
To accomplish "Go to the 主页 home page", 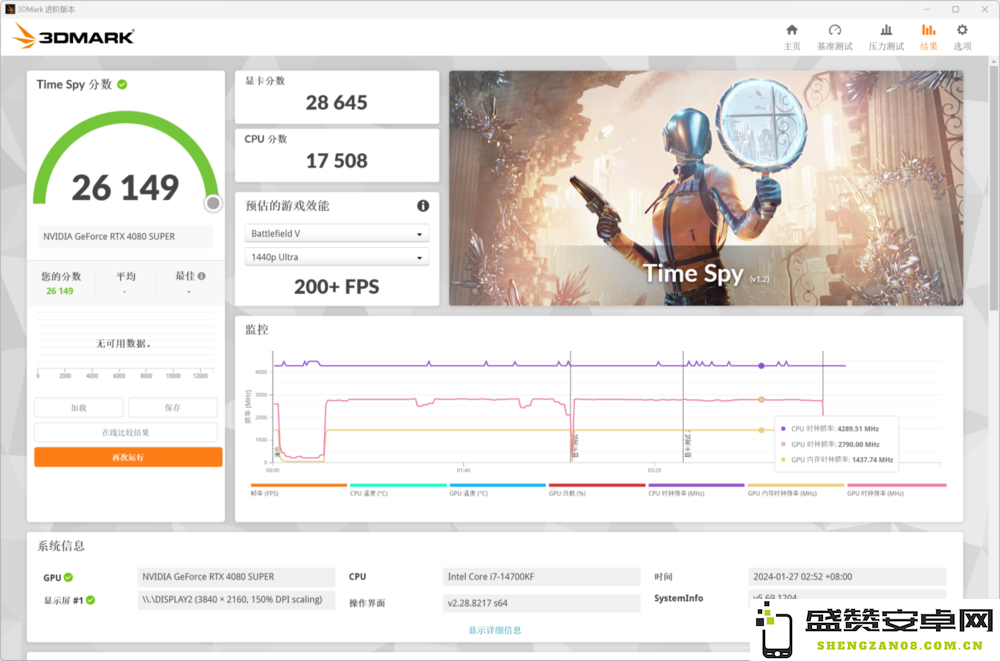I will (791, 37).
